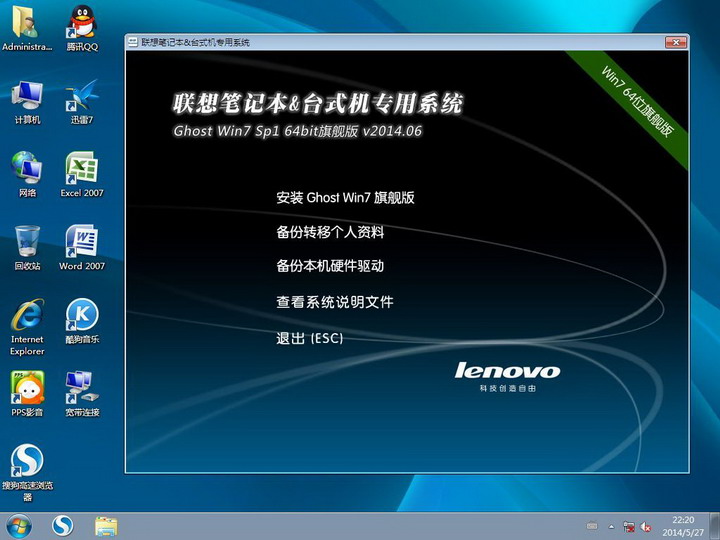
Task: Open Sogou browser desktop shortcut
Action: (27, 462)
